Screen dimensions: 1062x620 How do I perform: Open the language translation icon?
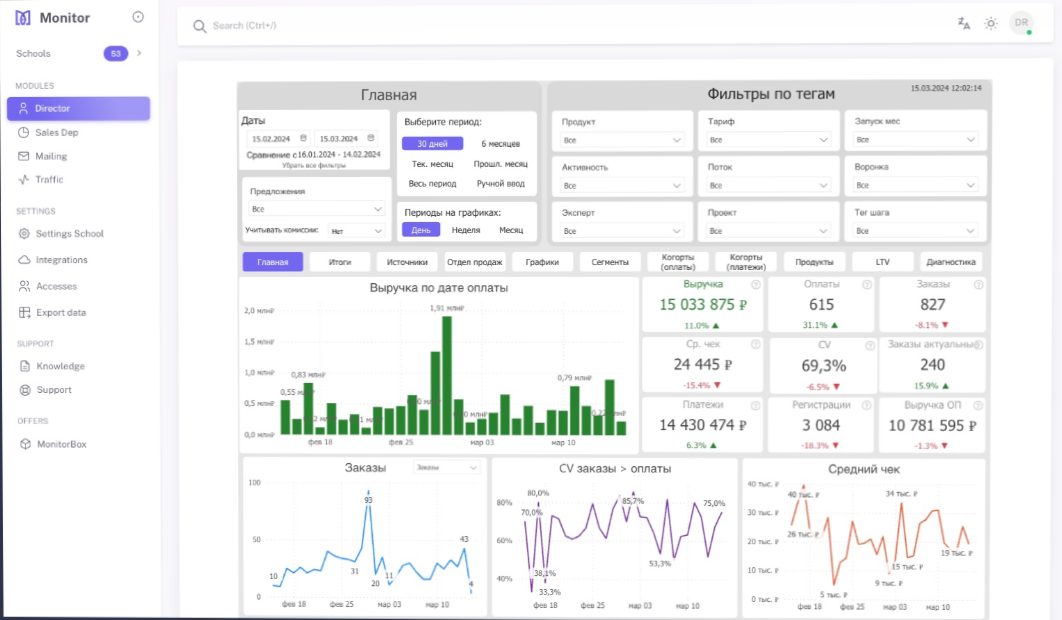tap(963, 24)
